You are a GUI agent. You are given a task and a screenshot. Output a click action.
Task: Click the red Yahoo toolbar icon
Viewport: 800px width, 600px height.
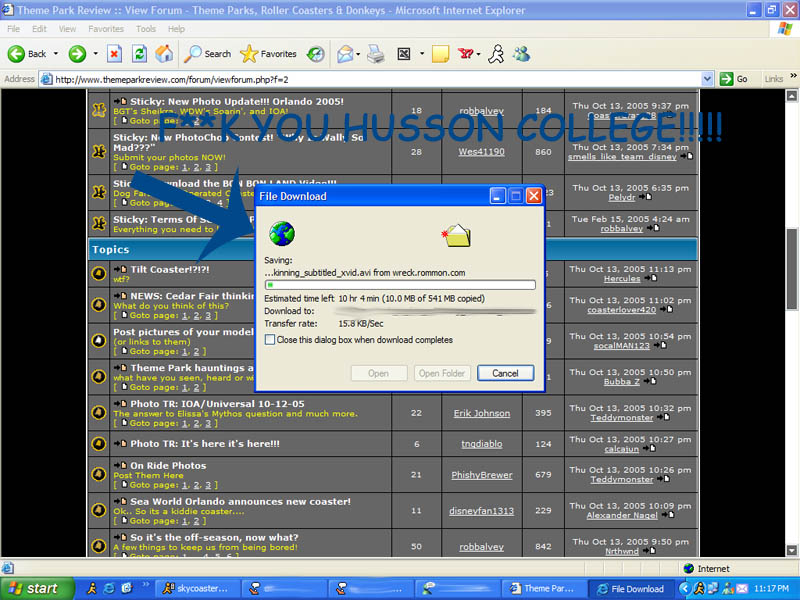click(465, 53)
